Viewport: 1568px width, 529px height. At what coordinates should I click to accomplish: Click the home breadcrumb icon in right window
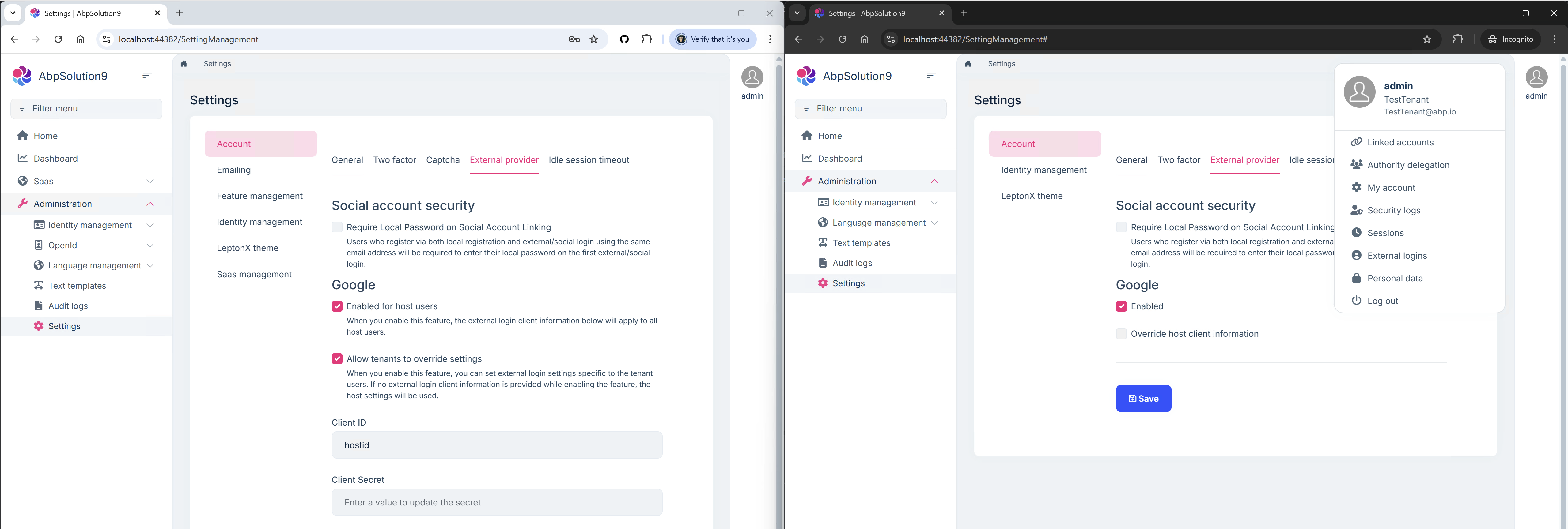tap(968, 63)
